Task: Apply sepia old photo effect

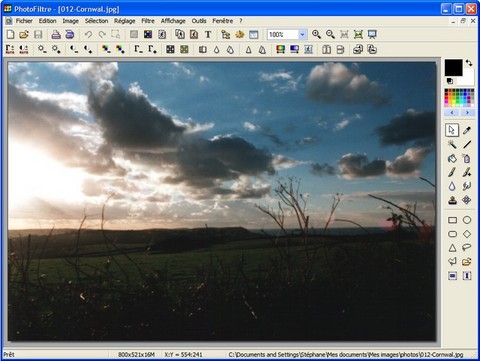Action: pos(184,50)
